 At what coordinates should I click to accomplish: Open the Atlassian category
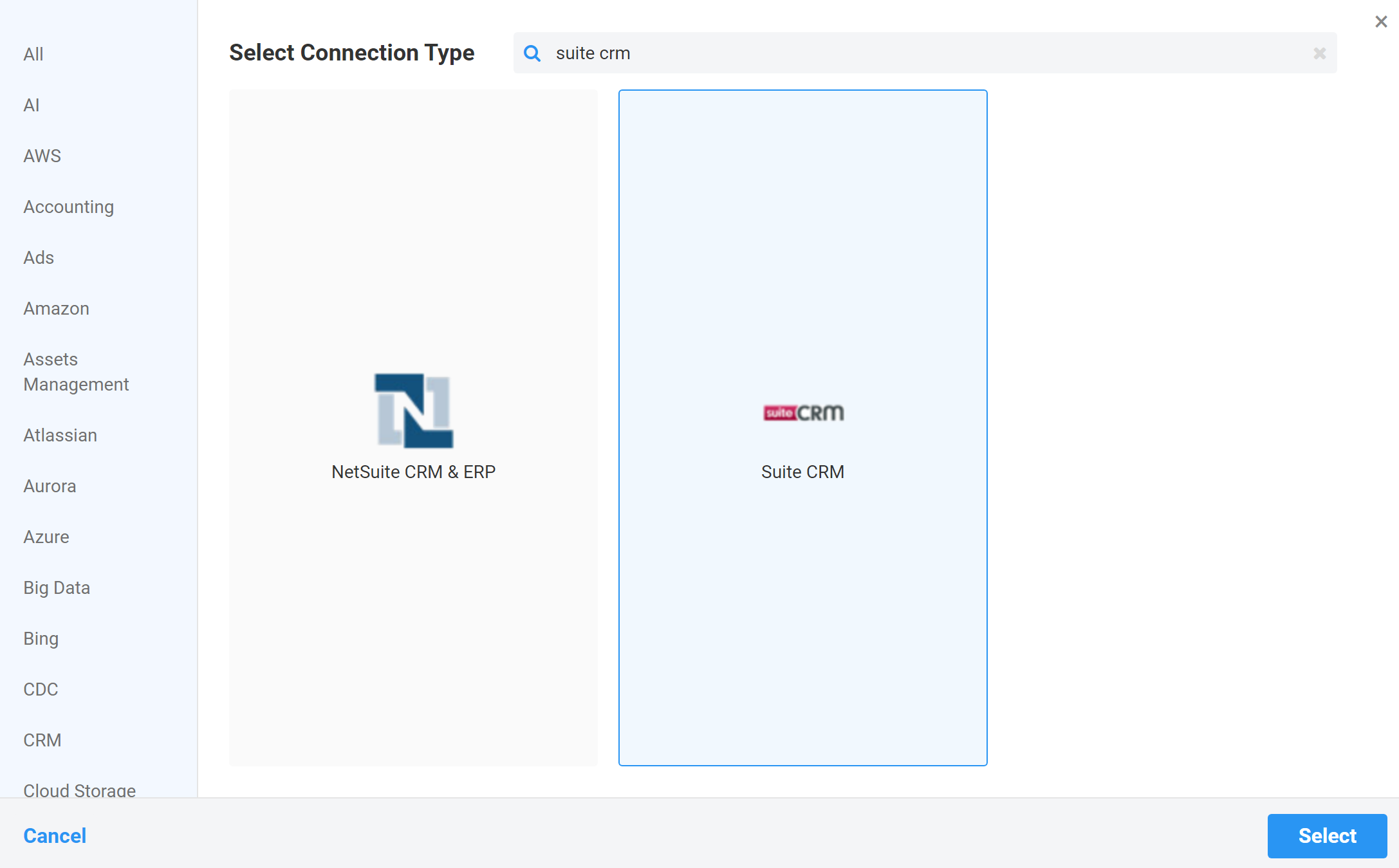tap(60, 435)
